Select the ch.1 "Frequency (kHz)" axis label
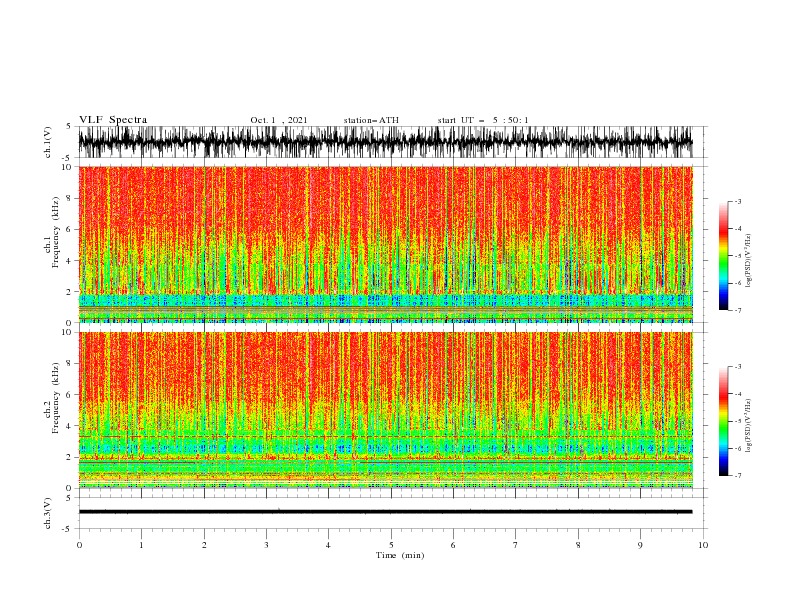This screenshot has height=612, width=792. pos(56,232)
